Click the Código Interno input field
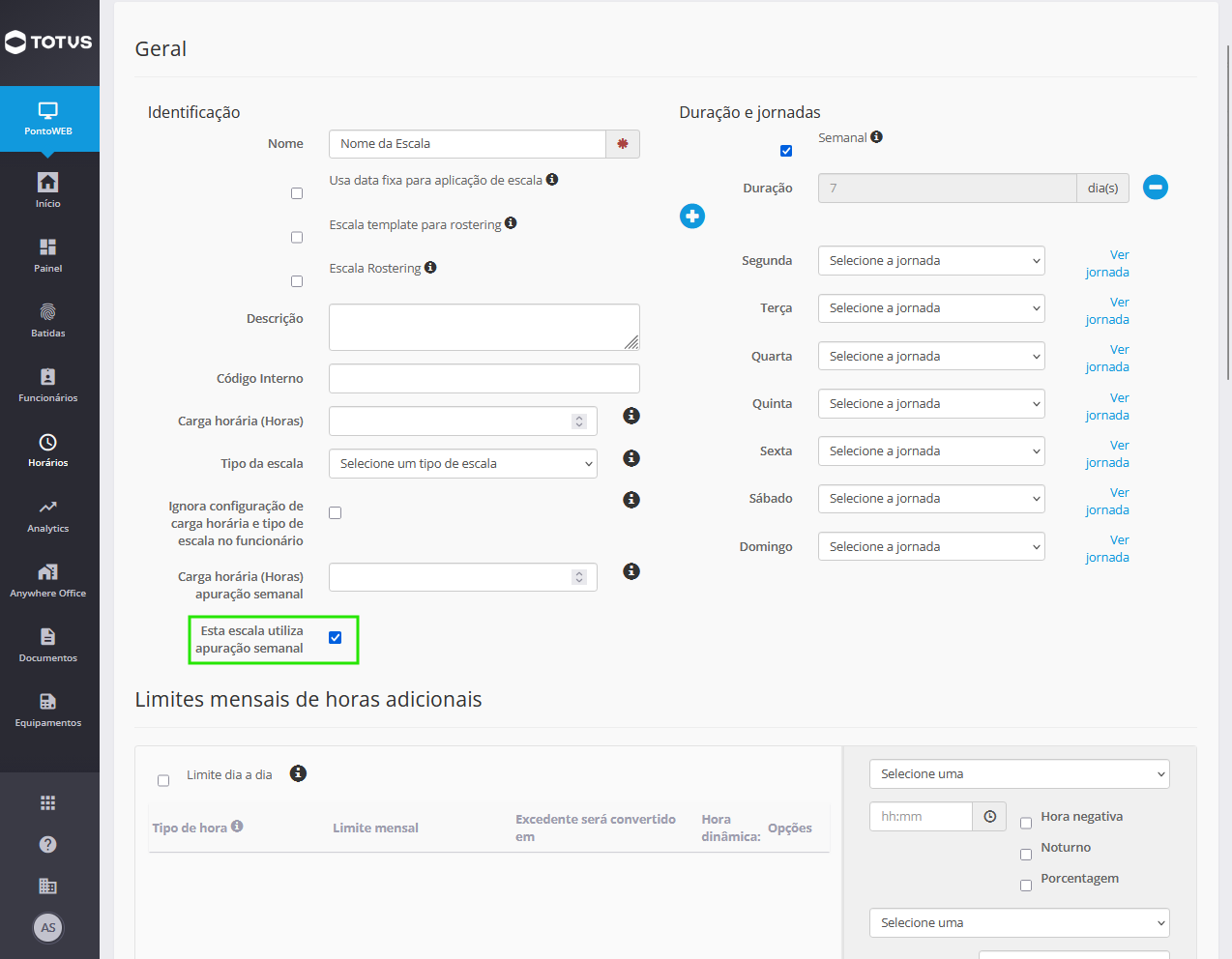The height and width of the screenshot is (959, 1232). pyautogui.click(x=484, y=379)
